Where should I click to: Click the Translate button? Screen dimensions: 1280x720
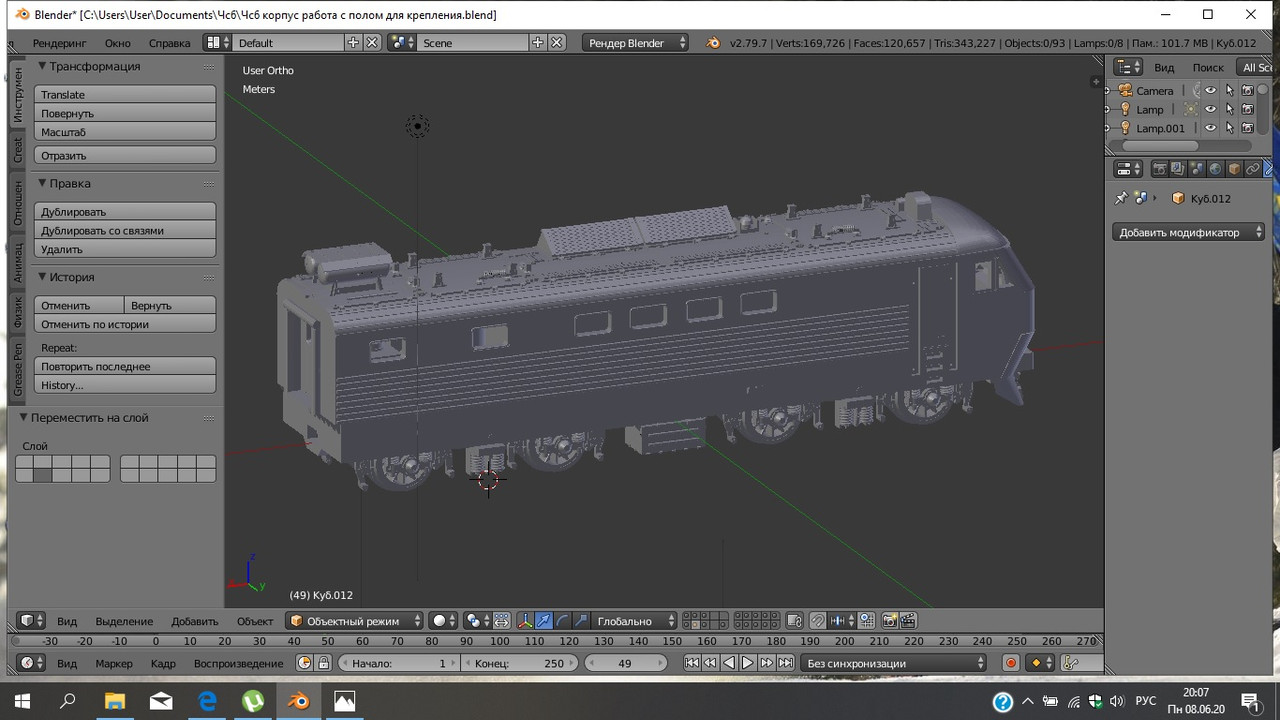pyautogui.click(x=125, y=94)
